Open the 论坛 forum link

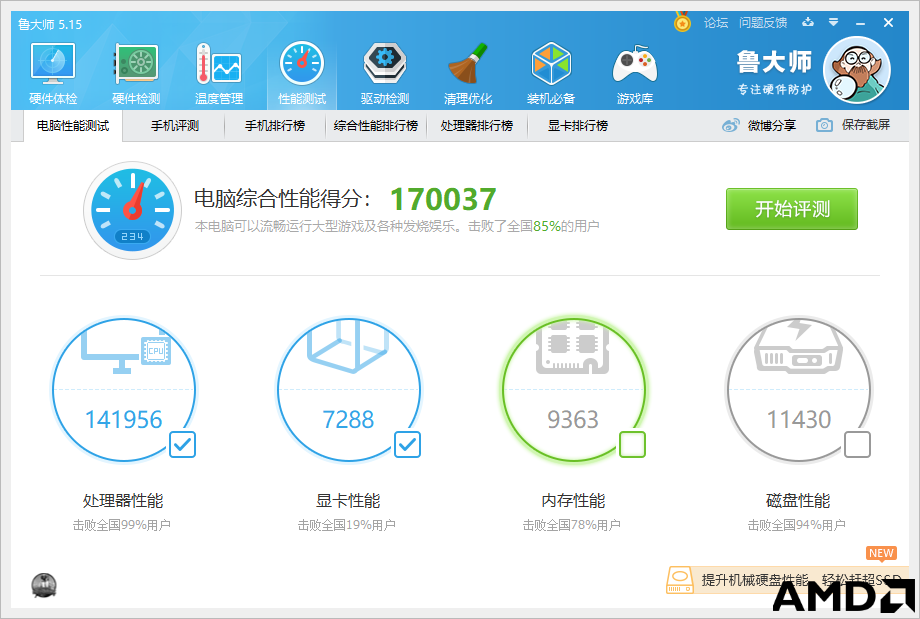tap(716, 23)
